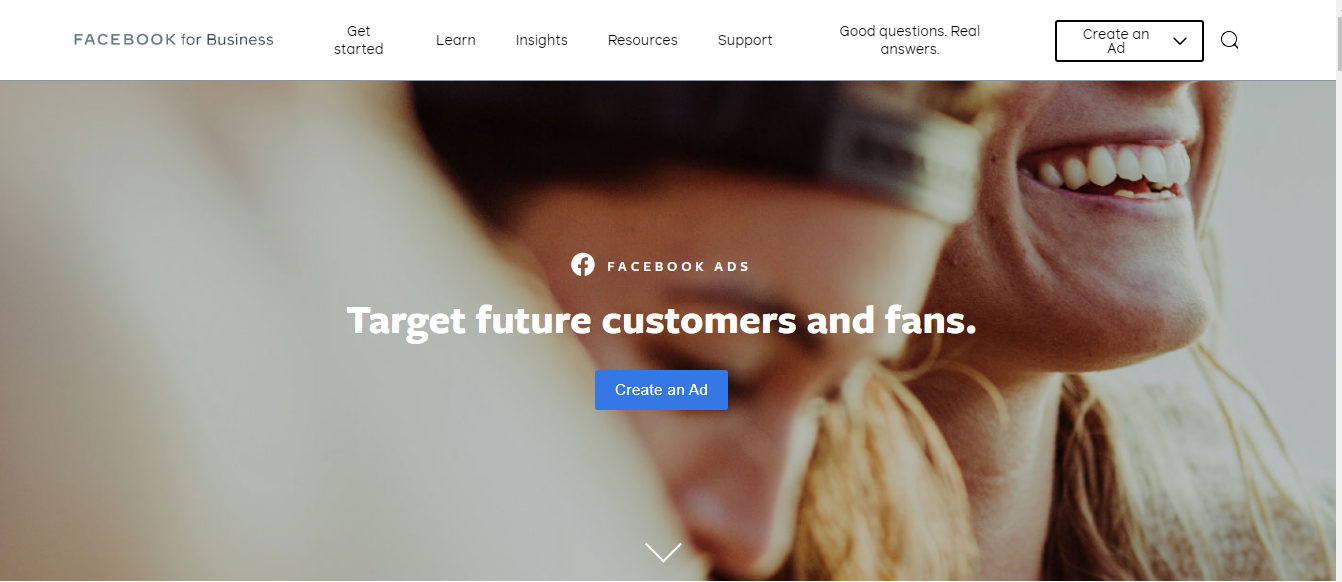Image resolution: width=1342 pixels, height=582 pixels.
Task: Click the round Facebook logo icon in hero
Action: (x=583, y=265)
